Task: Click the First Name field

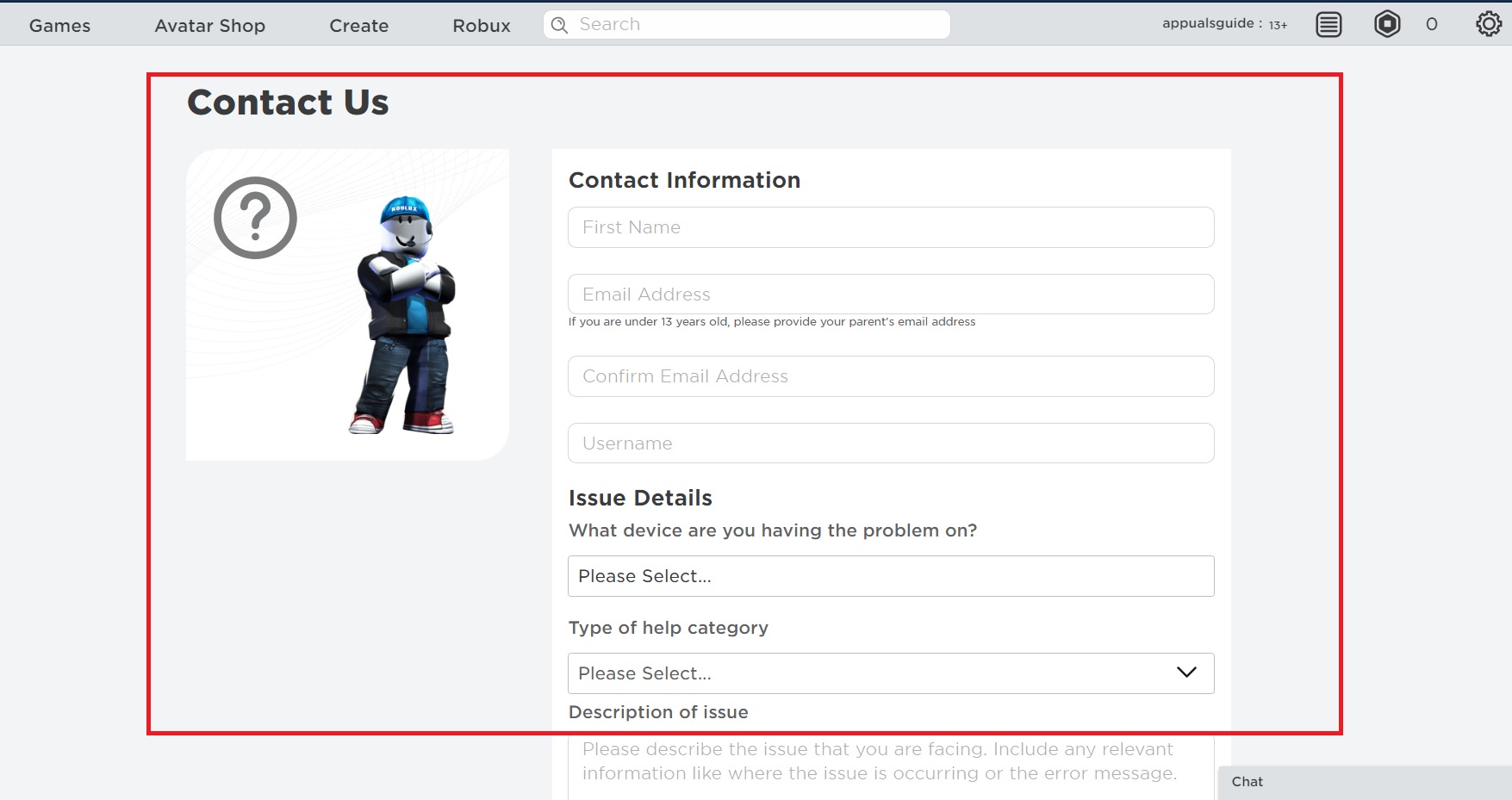Action: click(x=891, y=227)
